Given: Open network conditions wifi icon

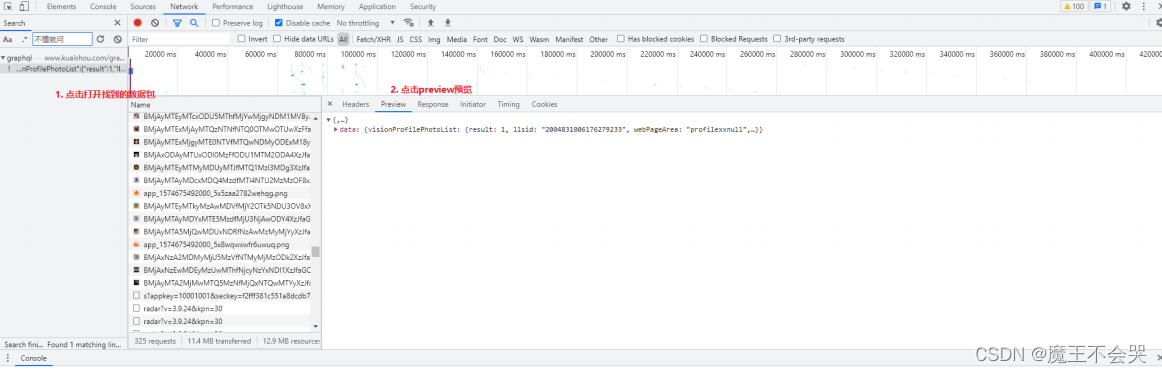Looking at the screenshot, I should 408,23.
